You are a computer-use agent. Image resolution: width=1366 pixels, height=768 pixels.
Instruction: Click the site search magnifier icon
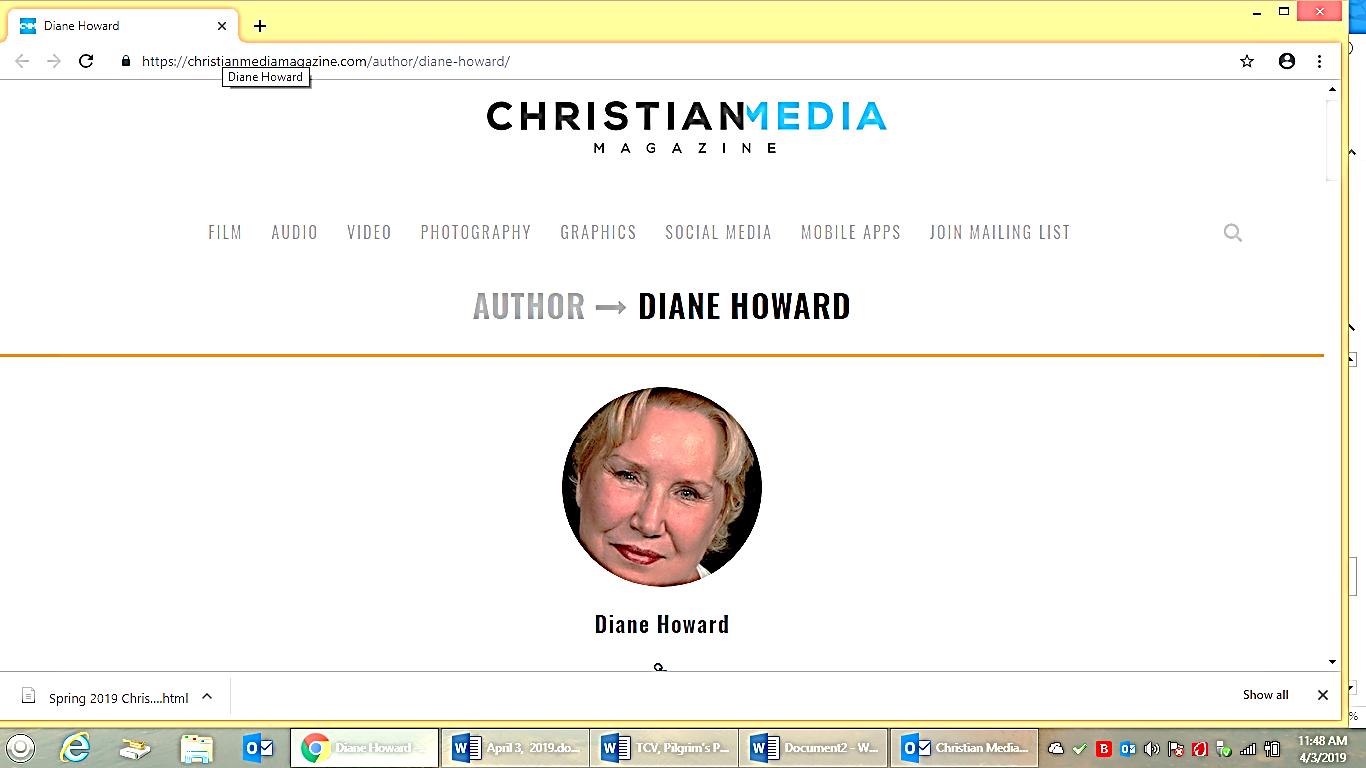coord(1232,233)
